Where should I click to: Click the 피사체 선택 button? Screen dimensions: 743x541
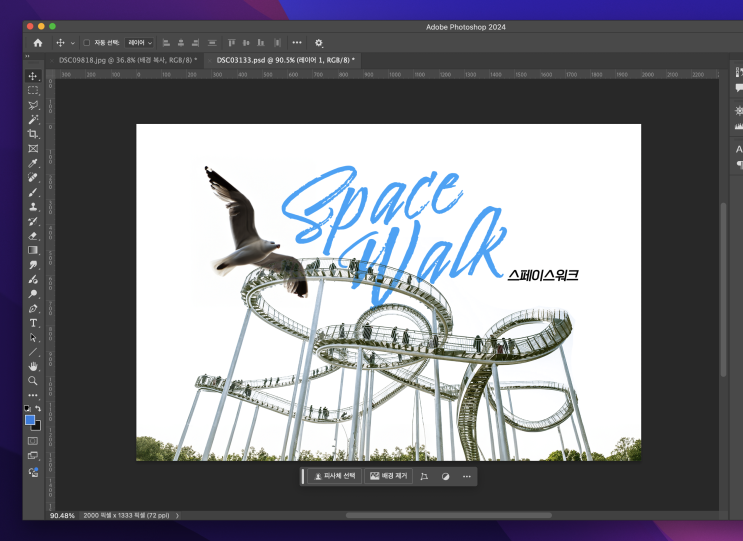click(334, 477)
